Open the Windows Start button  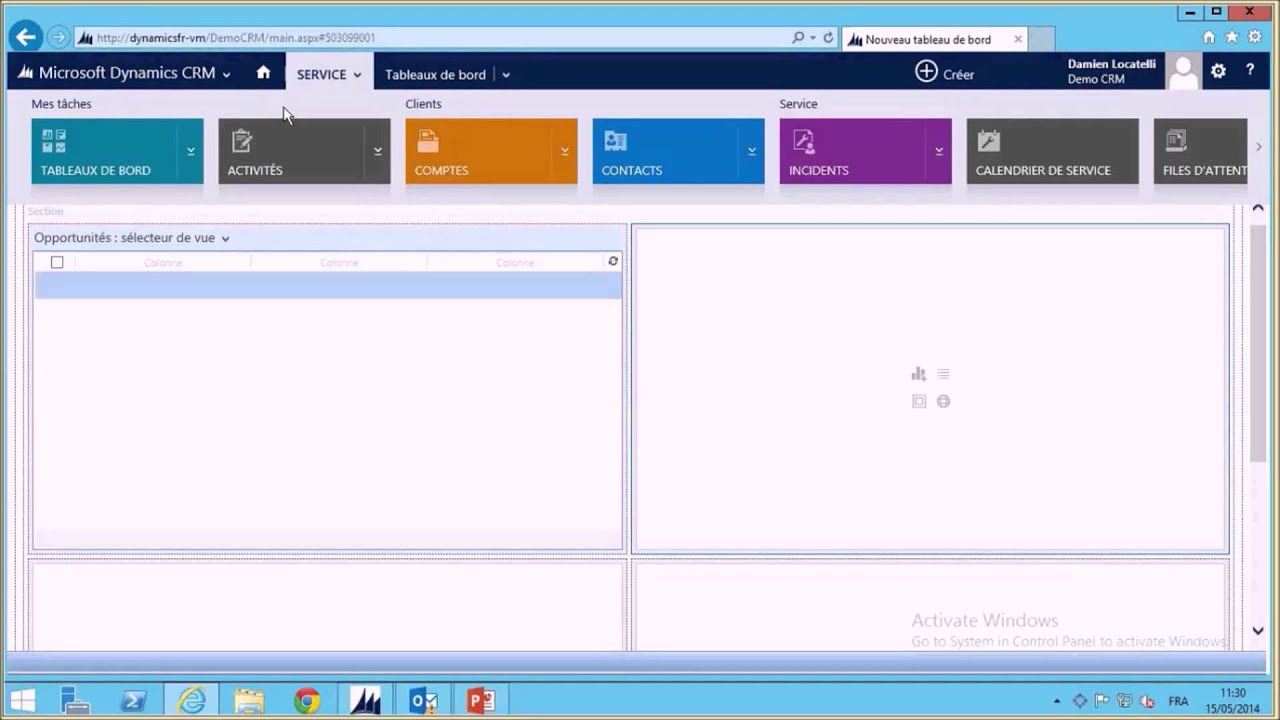(23, 700)
